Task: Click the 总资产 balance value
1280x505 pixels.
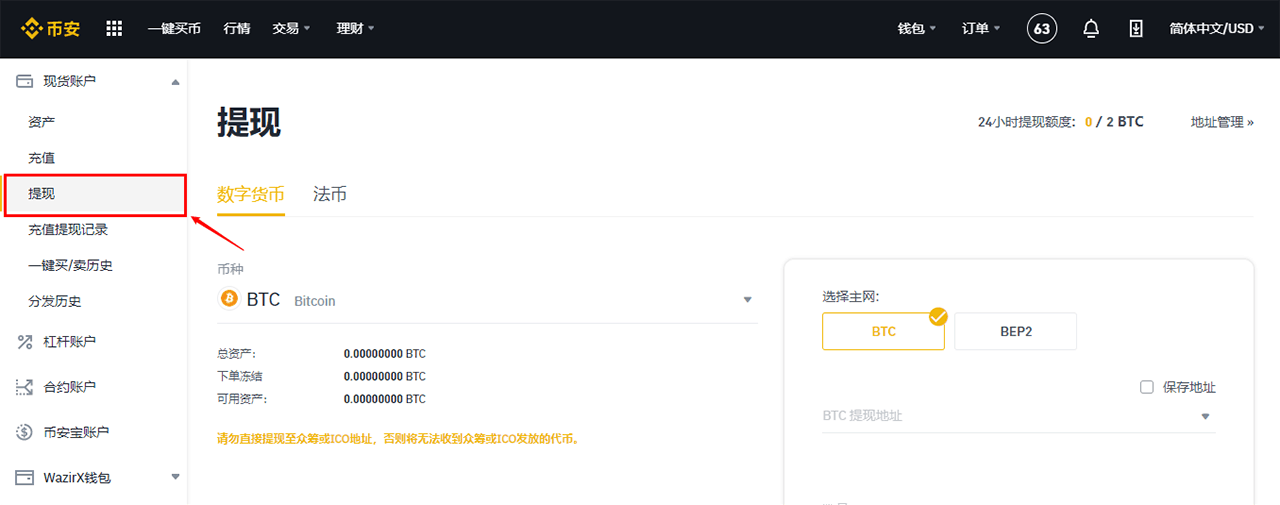Action: tap(385, 354)
